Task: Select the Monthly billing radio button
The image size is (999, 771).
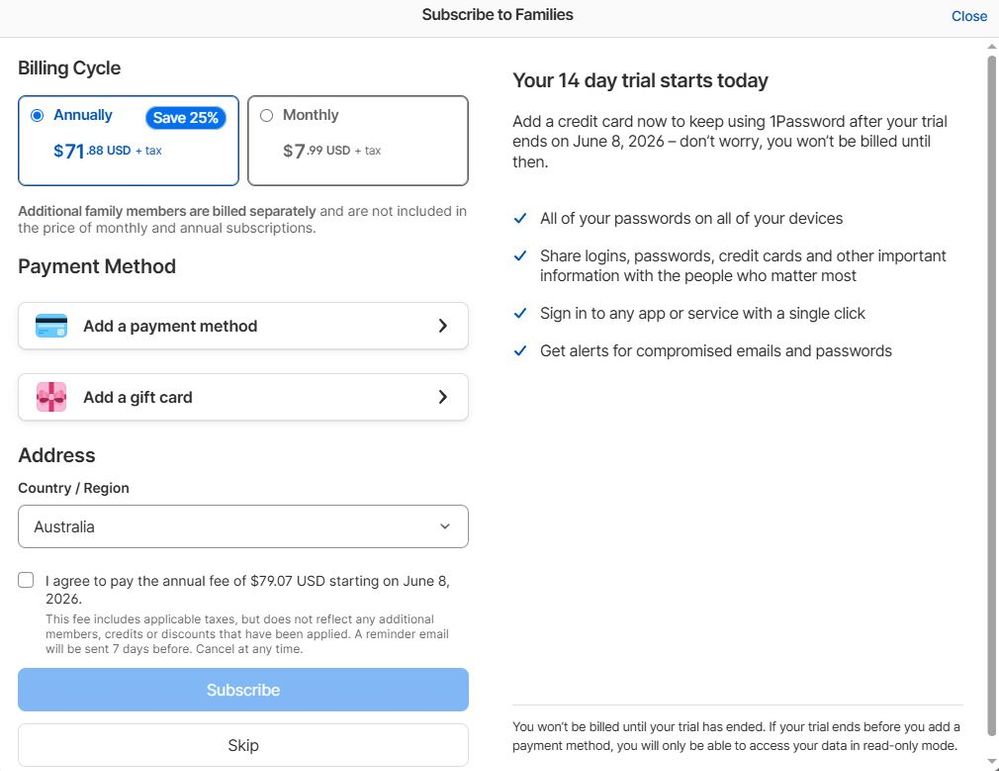Action: click(266, 115)
